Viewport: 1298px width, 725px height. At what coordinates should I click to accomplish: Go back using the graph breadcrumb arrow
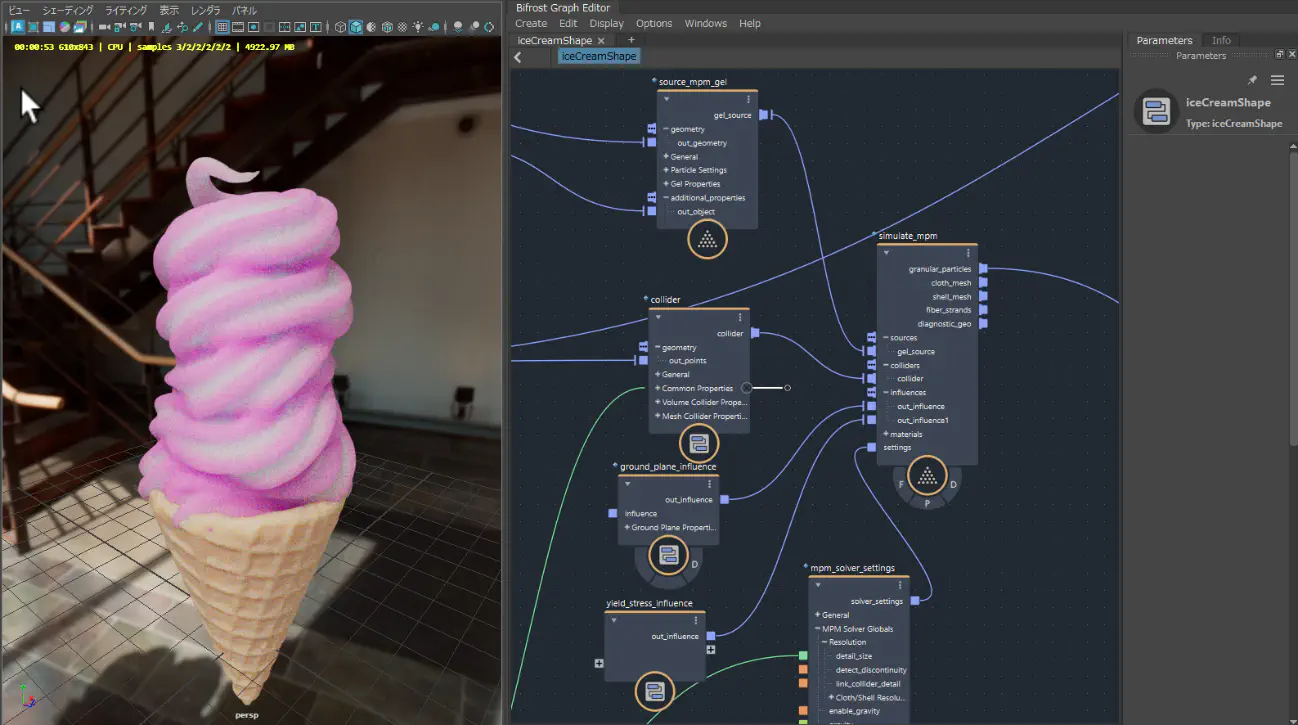click(518, 57)
